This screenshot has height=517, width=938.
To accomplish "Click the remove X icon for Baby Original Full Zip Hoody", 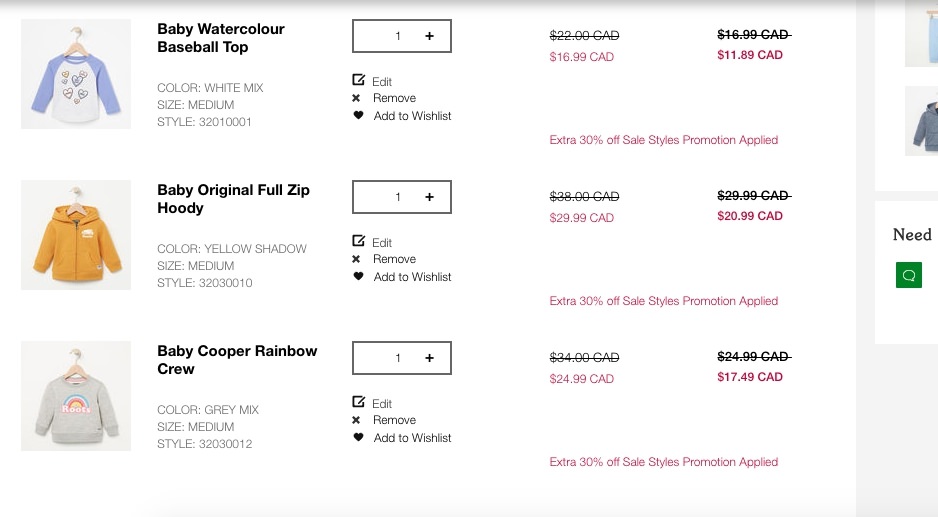I will click(356, 259).
